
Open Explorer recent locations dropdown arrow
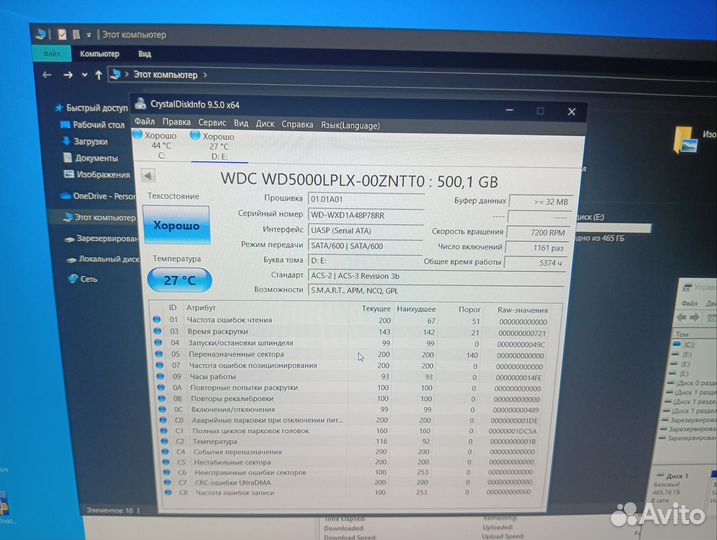tap(85, 75)
